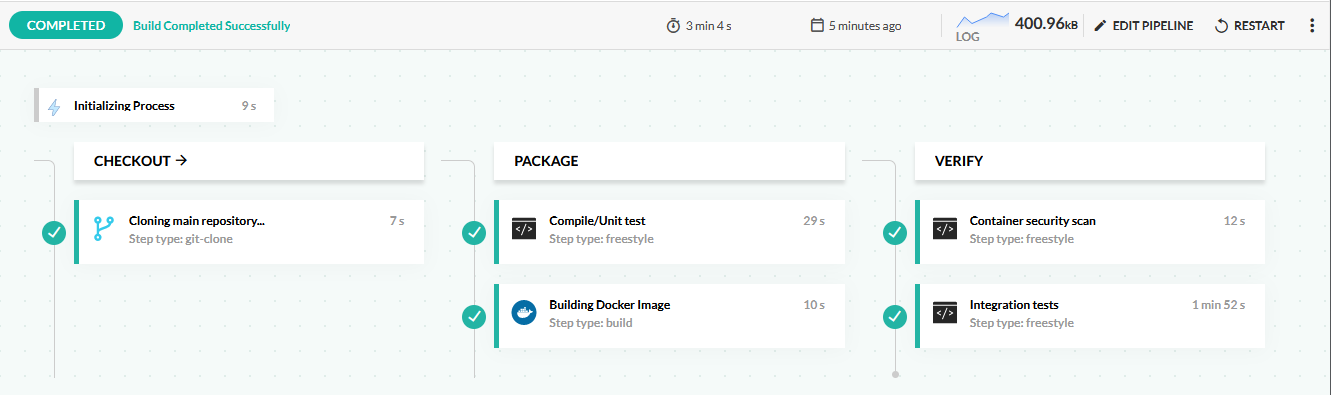Screen dimensions: 1331x395
Task: Click the EDIT PIPELINE button
Action: point(1143,26)
